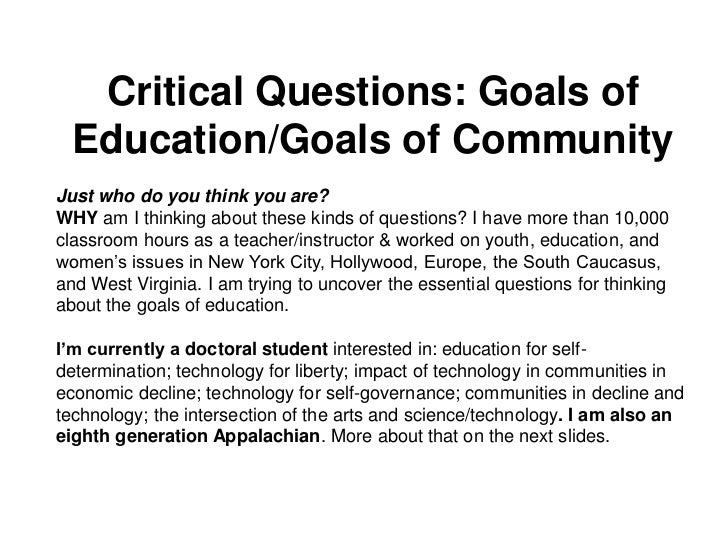Click the italic heading 'Just who do you think you are?'

(193, 196)
